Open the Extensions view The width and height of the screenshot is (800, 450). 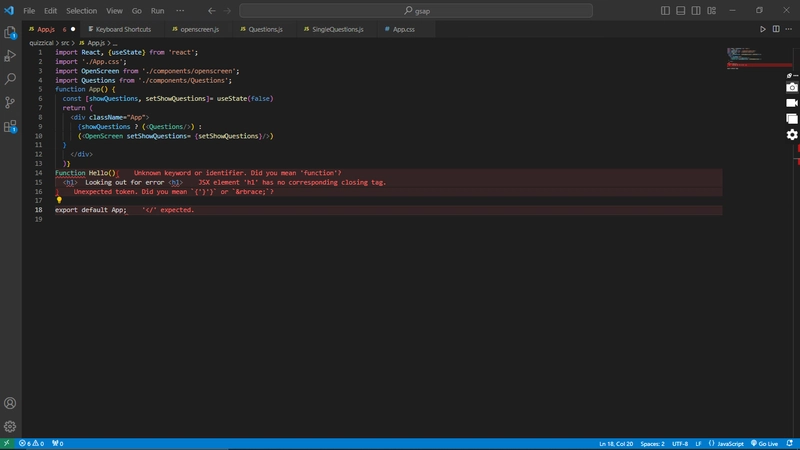(10, 126)
